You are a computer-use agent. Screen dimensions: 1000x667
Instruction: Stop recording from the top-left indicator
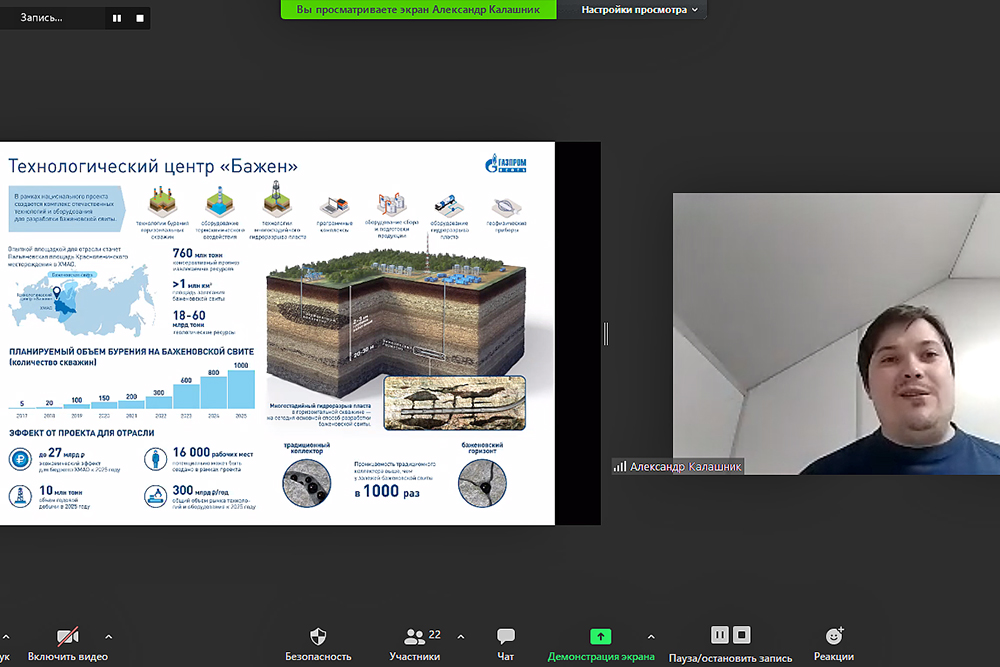click(139, 18)
